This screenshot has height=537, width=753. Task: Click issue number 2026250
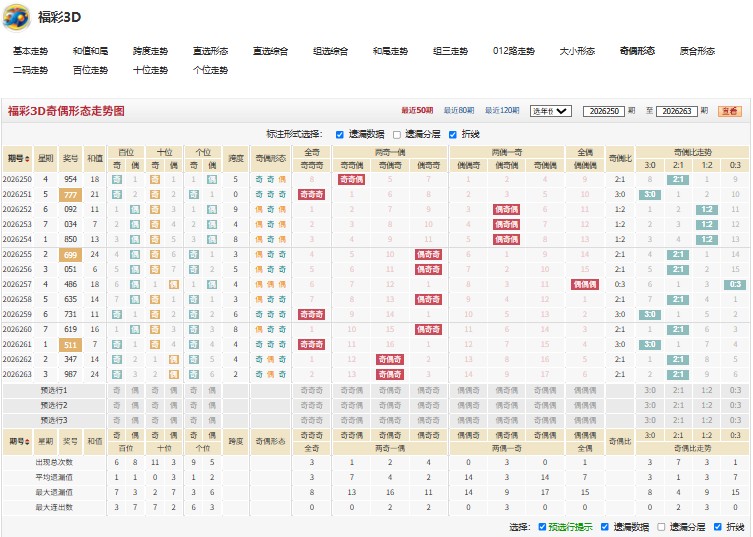pyautogui.click(x=17, y=179)
